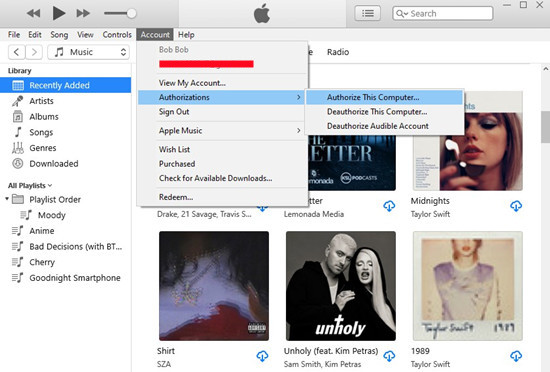Open the File menu
This screenshot has width=550, height=372.
[x=14, y=35]
